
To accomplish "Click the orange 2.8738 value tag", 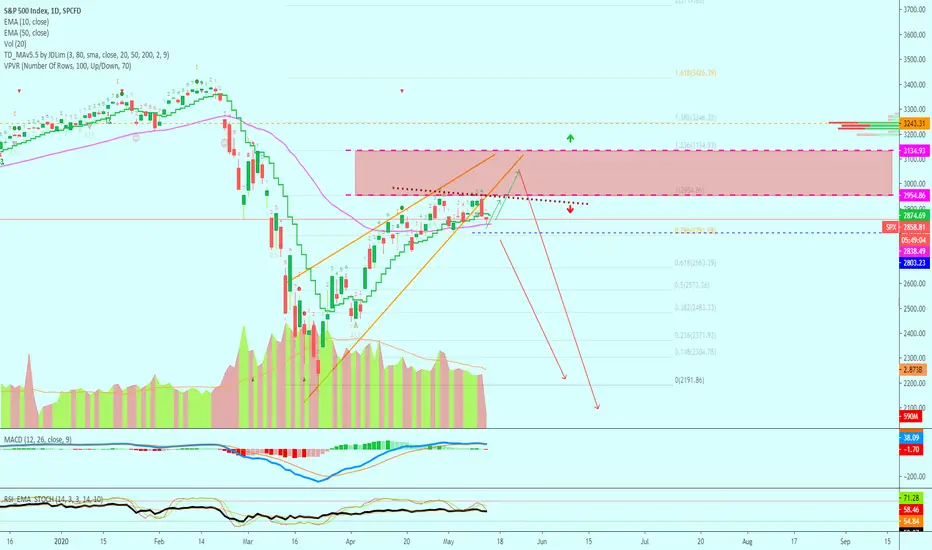I will [x=913, y=369].
